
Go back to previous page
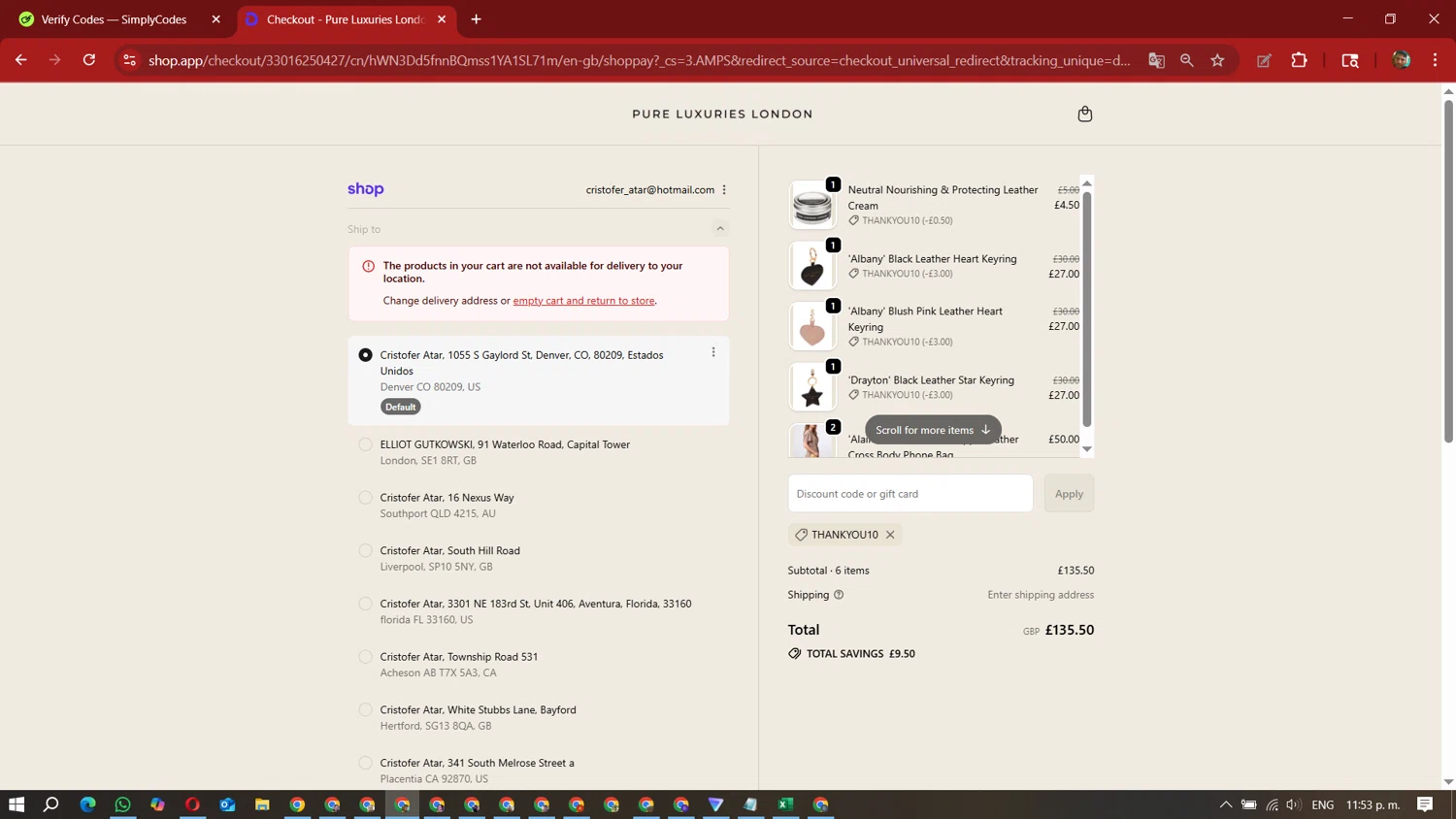pos(21,60)
